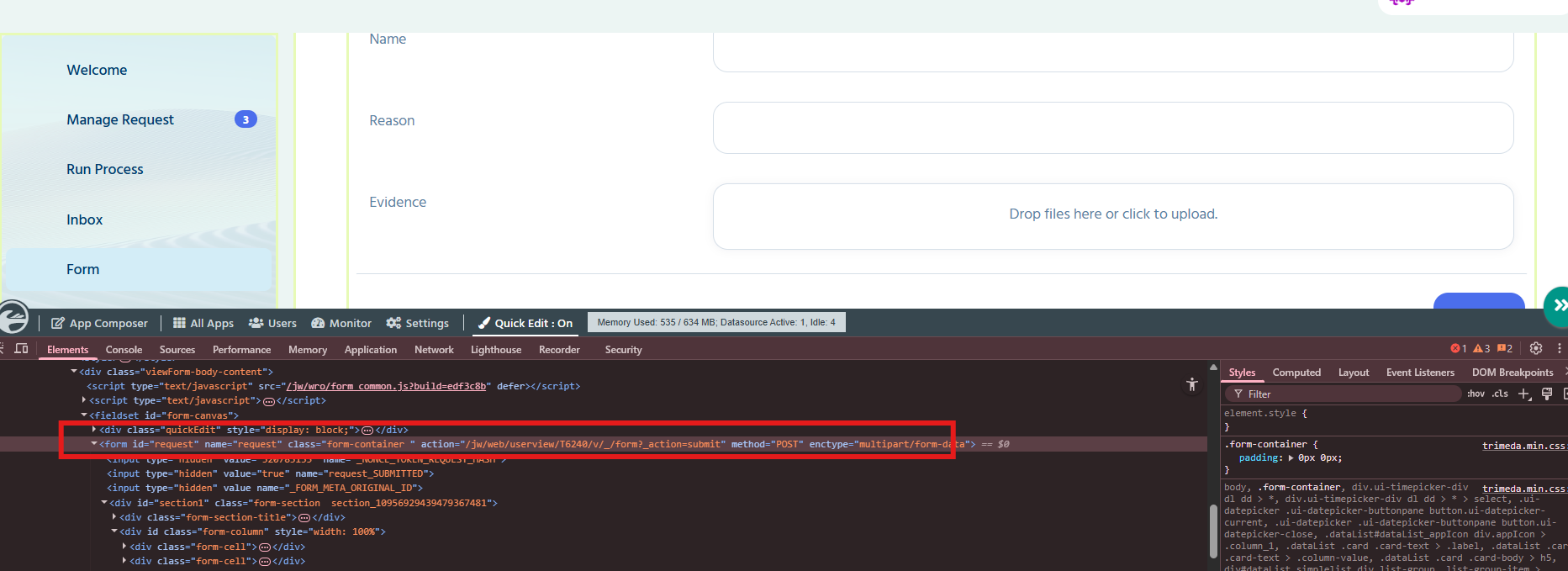Toggle the .cls element classes button
This screenshot has width=1568, height=571.
pos(1500,394)
